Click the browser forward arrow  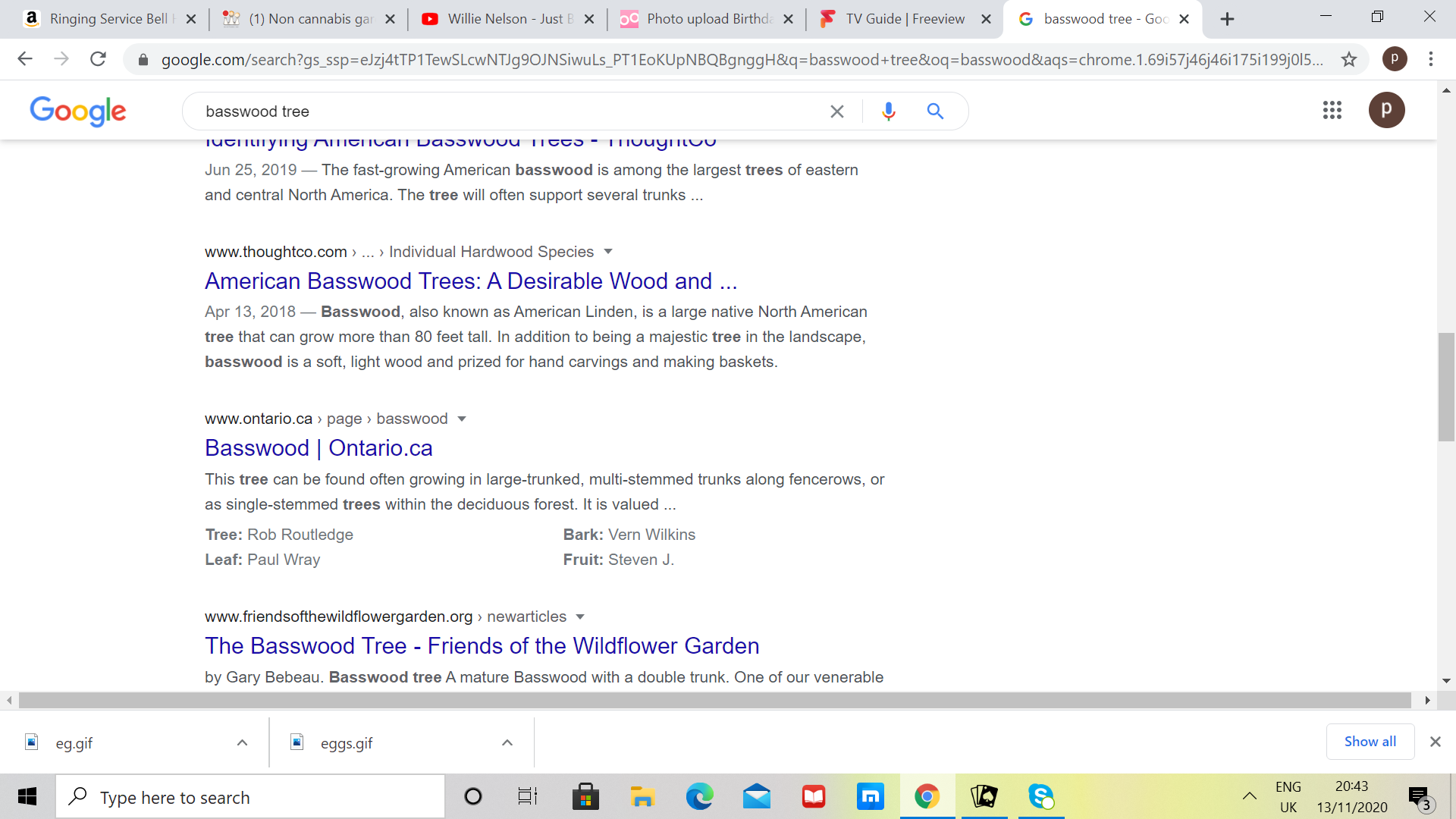(61, 59)
